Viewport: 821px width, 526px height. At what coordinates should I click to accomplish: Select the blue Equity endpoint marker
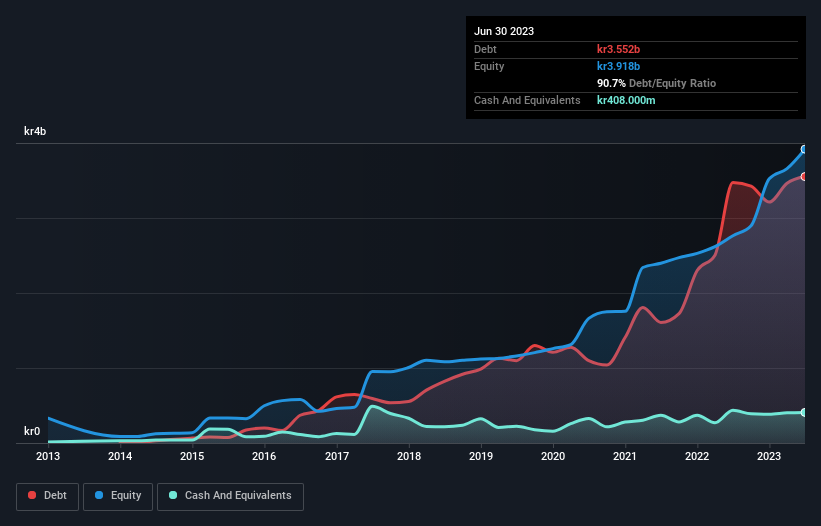pos(804,149)
